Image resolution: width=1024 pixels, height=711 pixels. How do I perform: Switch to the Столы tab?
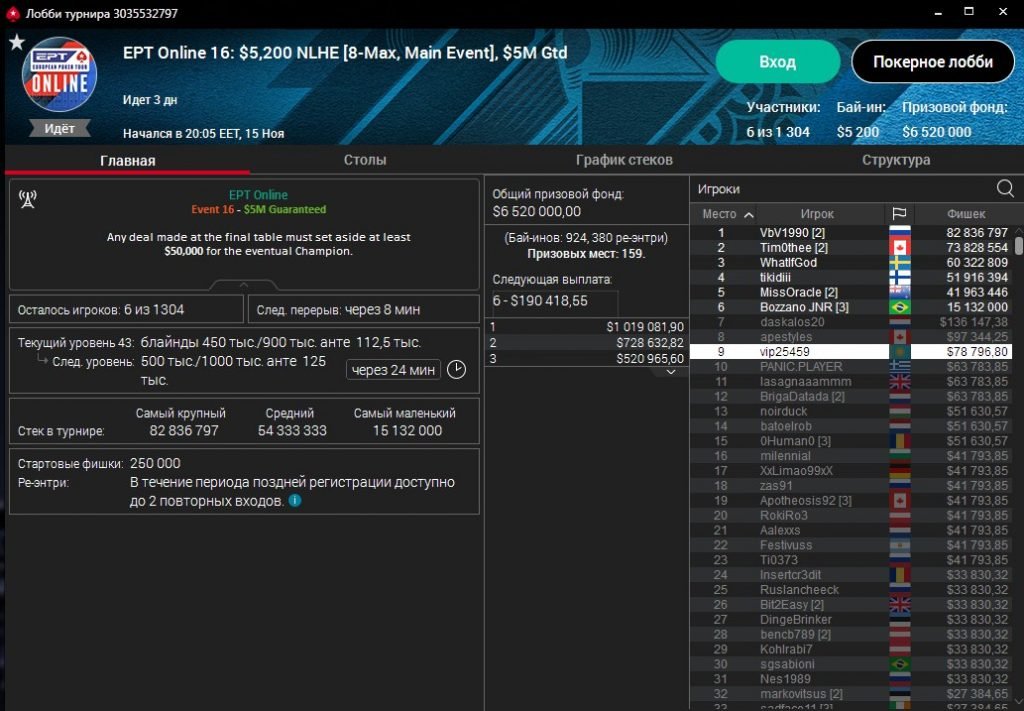pyautogui.click(x=365, y=160)
